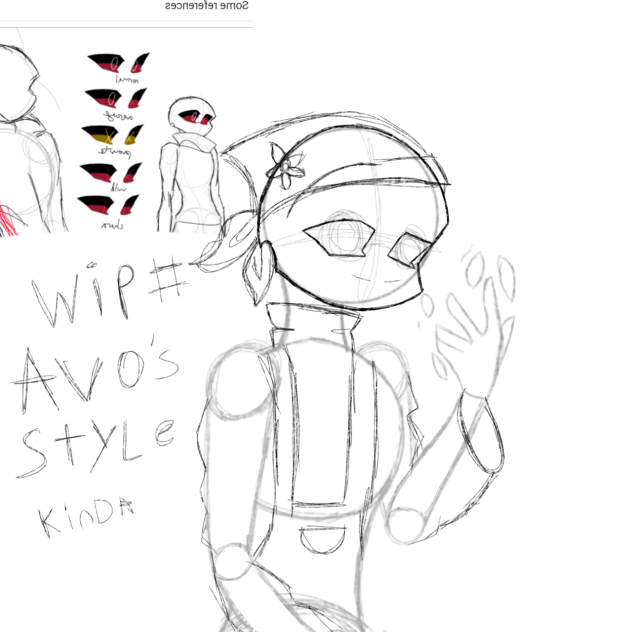Click the mirrored "Some references" heading text
The image size is (632, 632).
[206, 5]
